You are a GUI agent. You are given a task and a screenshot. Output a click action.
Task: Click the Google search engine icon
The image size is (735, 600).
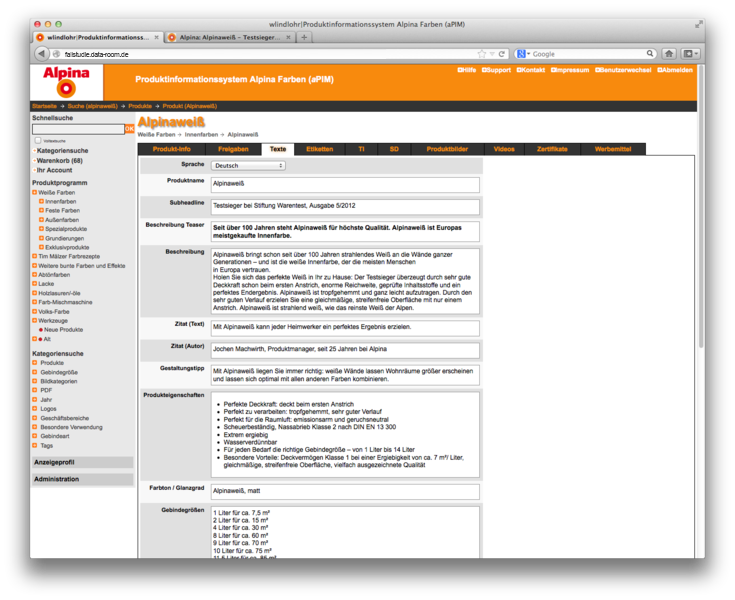tap(521, 54)
